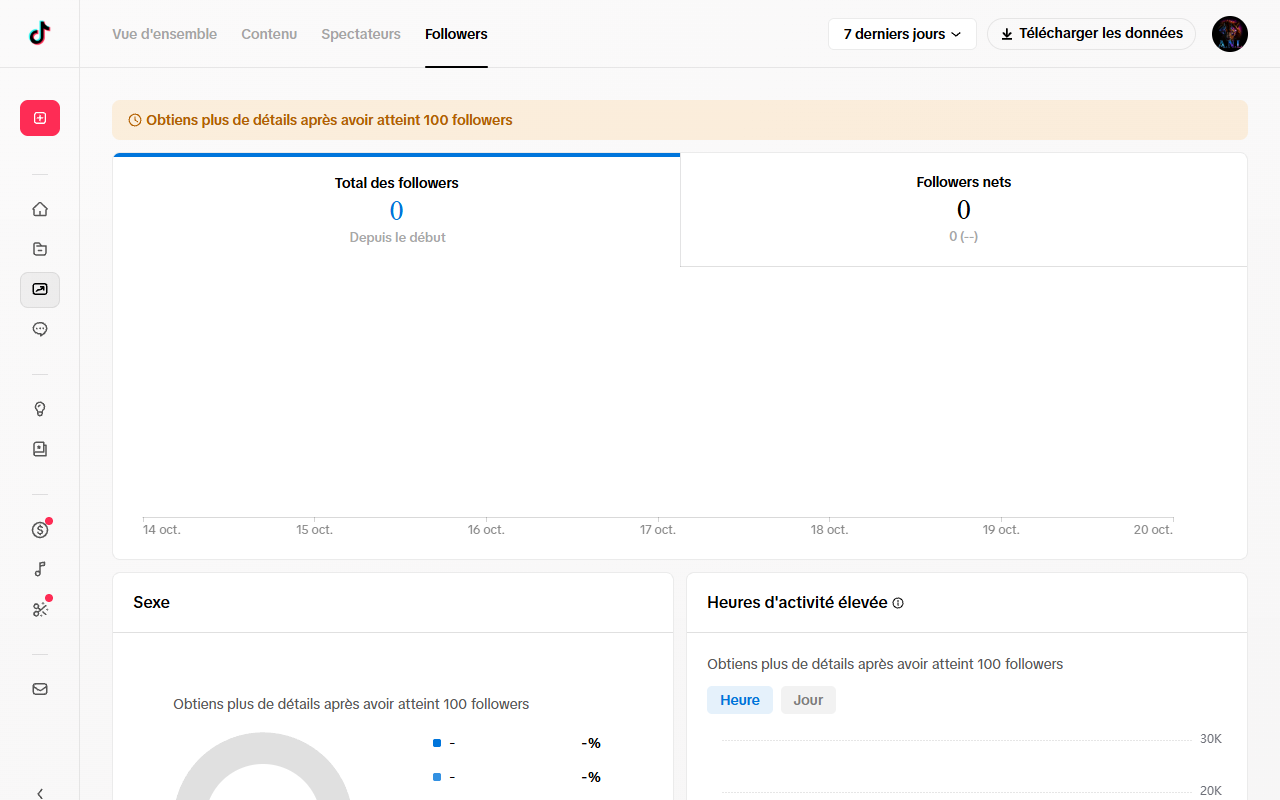Click the 30K axis value
Image resolution: width=1280 pixels, height=800 pixels.
(x=1211, y=739)
